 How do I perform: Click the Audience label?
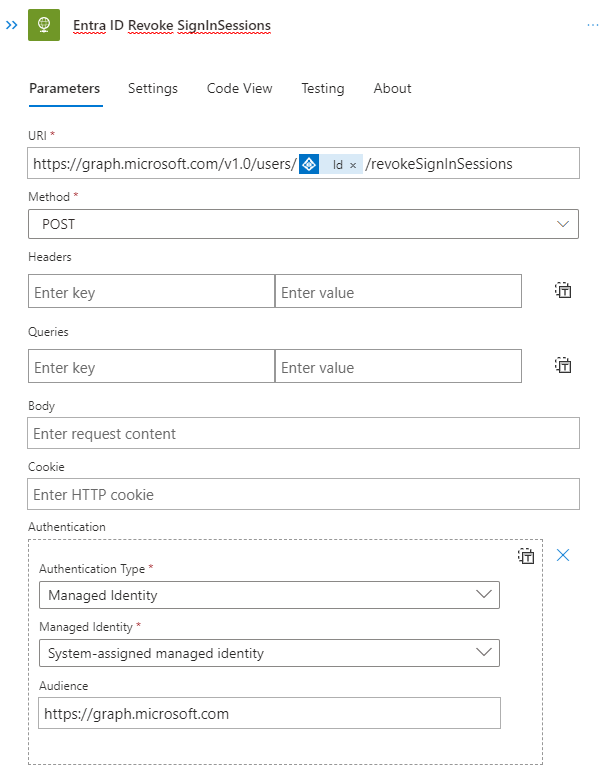coord(64,686)
